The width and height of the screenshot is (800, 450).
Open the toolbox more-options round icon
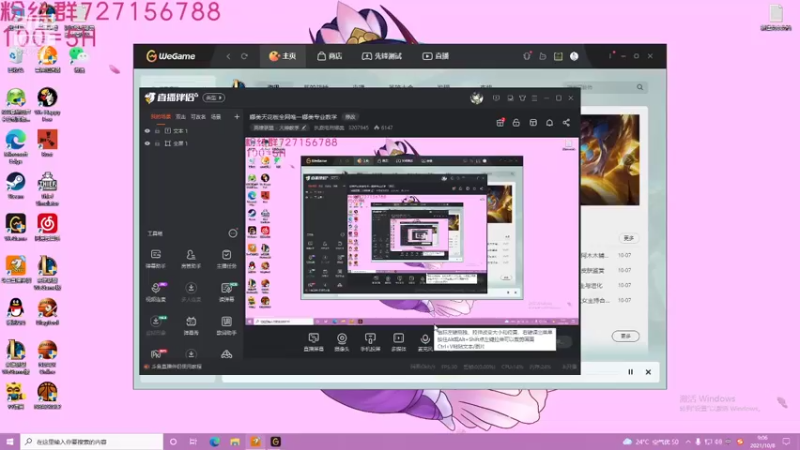click(233, 233)
